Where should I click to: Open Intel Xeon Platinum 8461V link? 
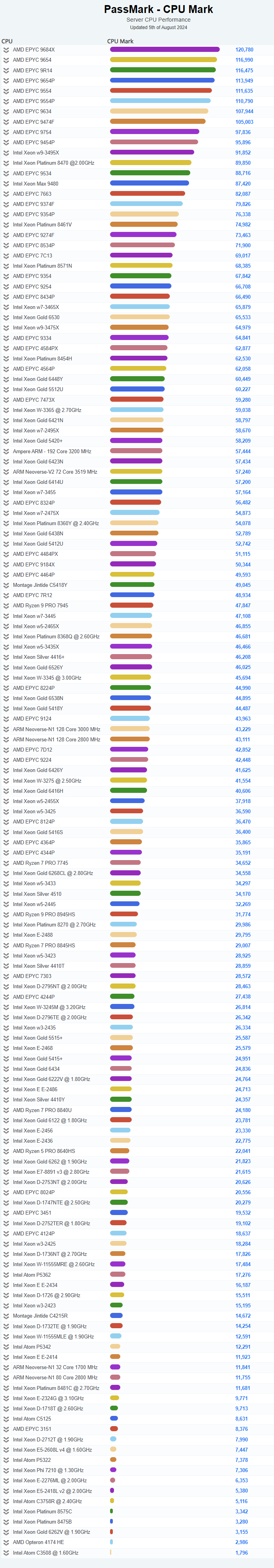tap(42, 224)
